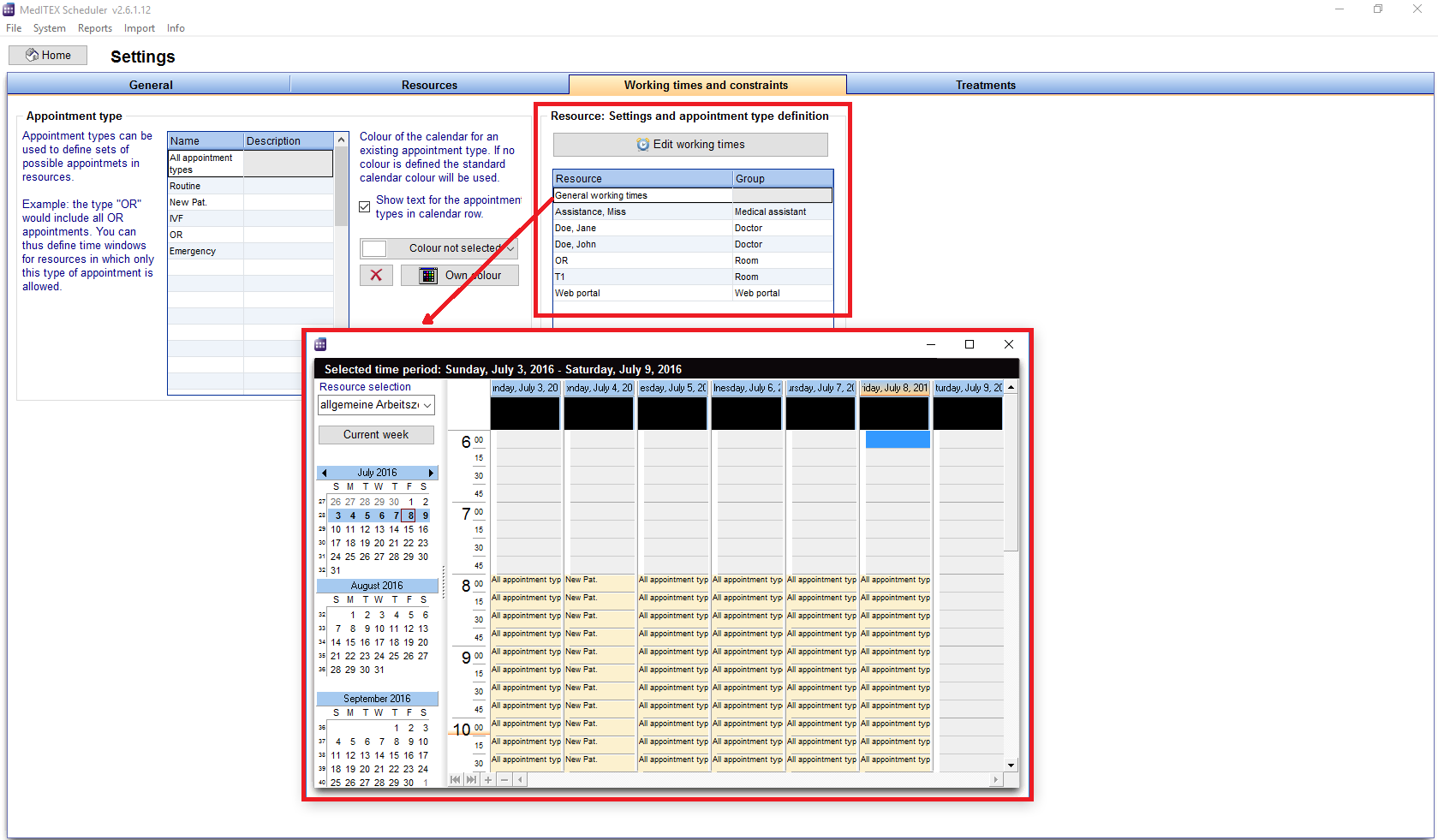Jump to last record navigation icon in calendar
The height and width of the screenshot is (840, 1438).
click(471, 779)
